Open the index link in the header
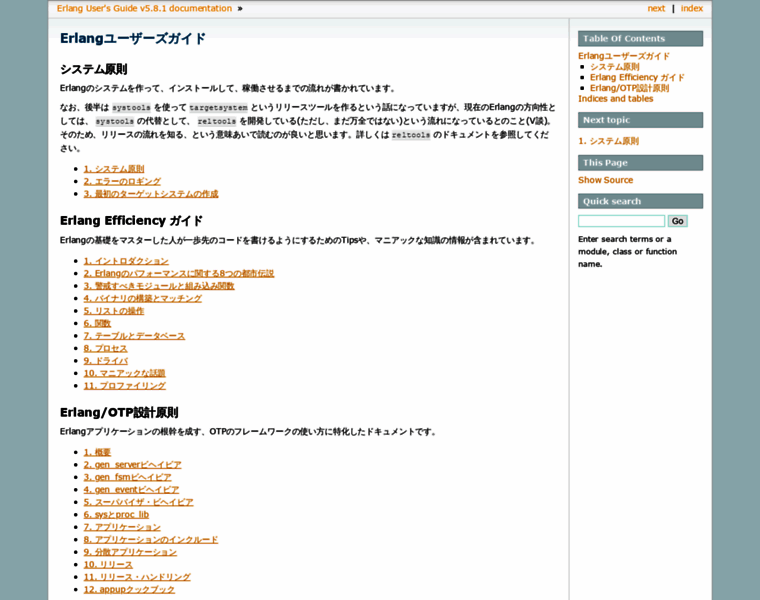 click(692, 8)
